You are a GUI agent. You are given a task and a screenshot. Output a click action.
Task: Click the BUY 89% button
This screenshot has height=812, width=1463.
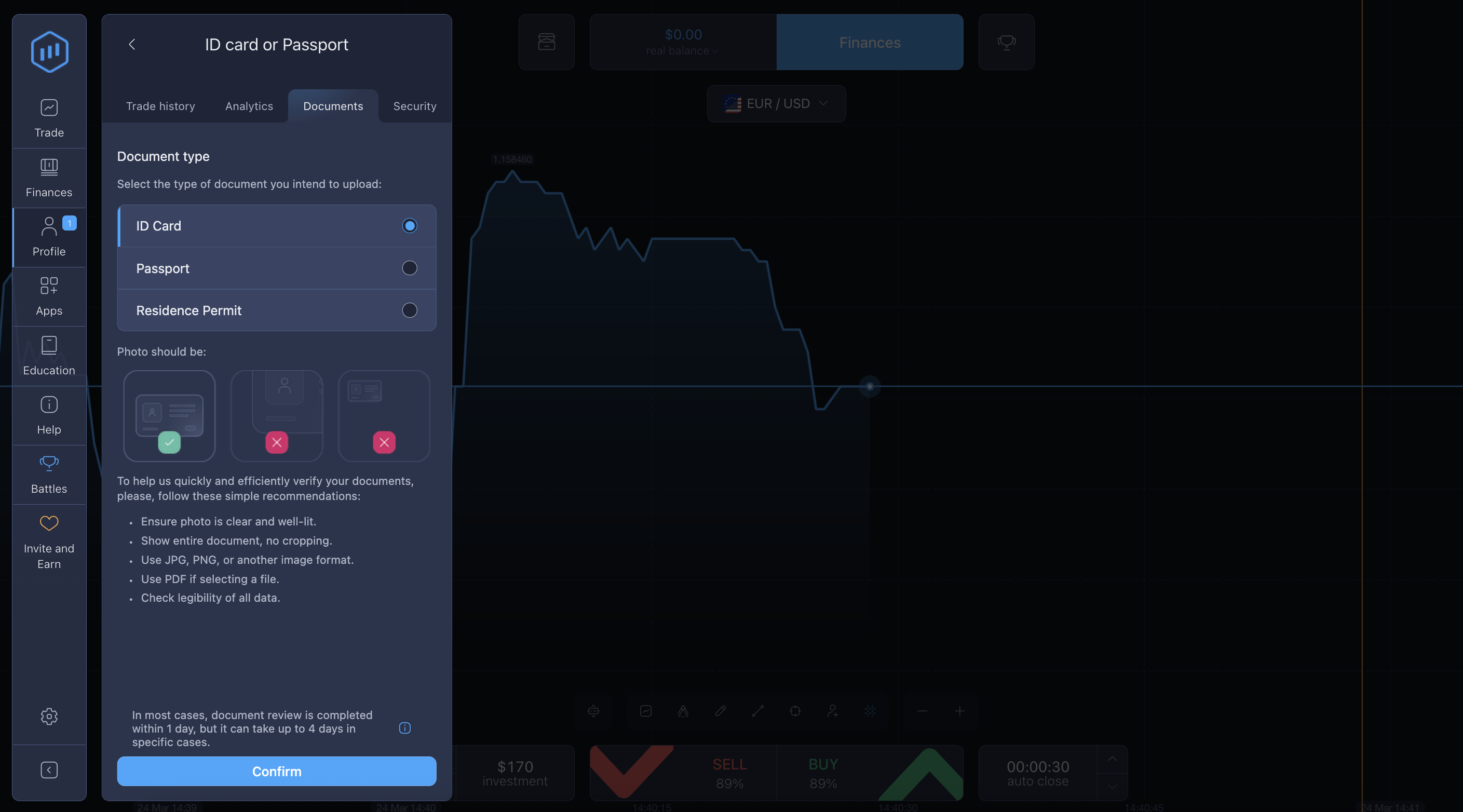pyautogui.click(x=870, y=773)
